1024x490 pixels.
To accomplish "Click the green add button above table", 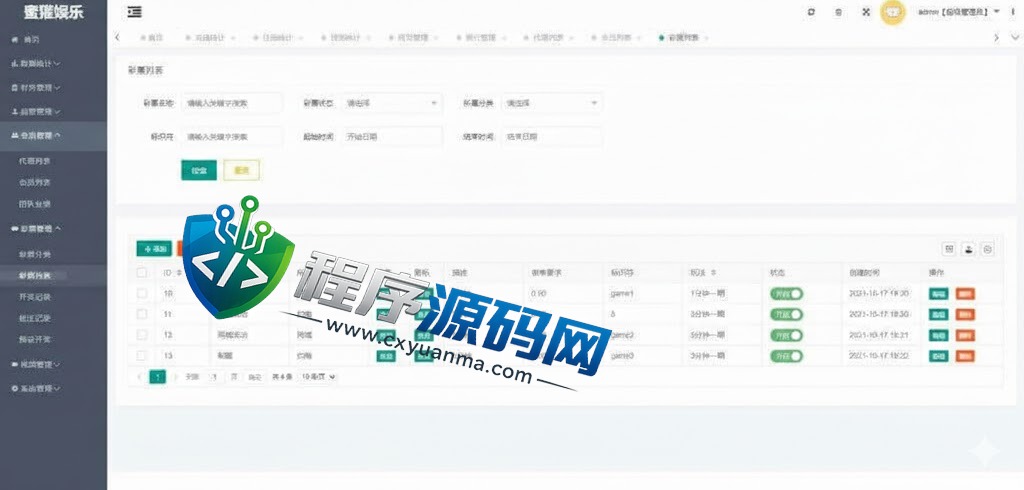I will [x=154, y=249].
